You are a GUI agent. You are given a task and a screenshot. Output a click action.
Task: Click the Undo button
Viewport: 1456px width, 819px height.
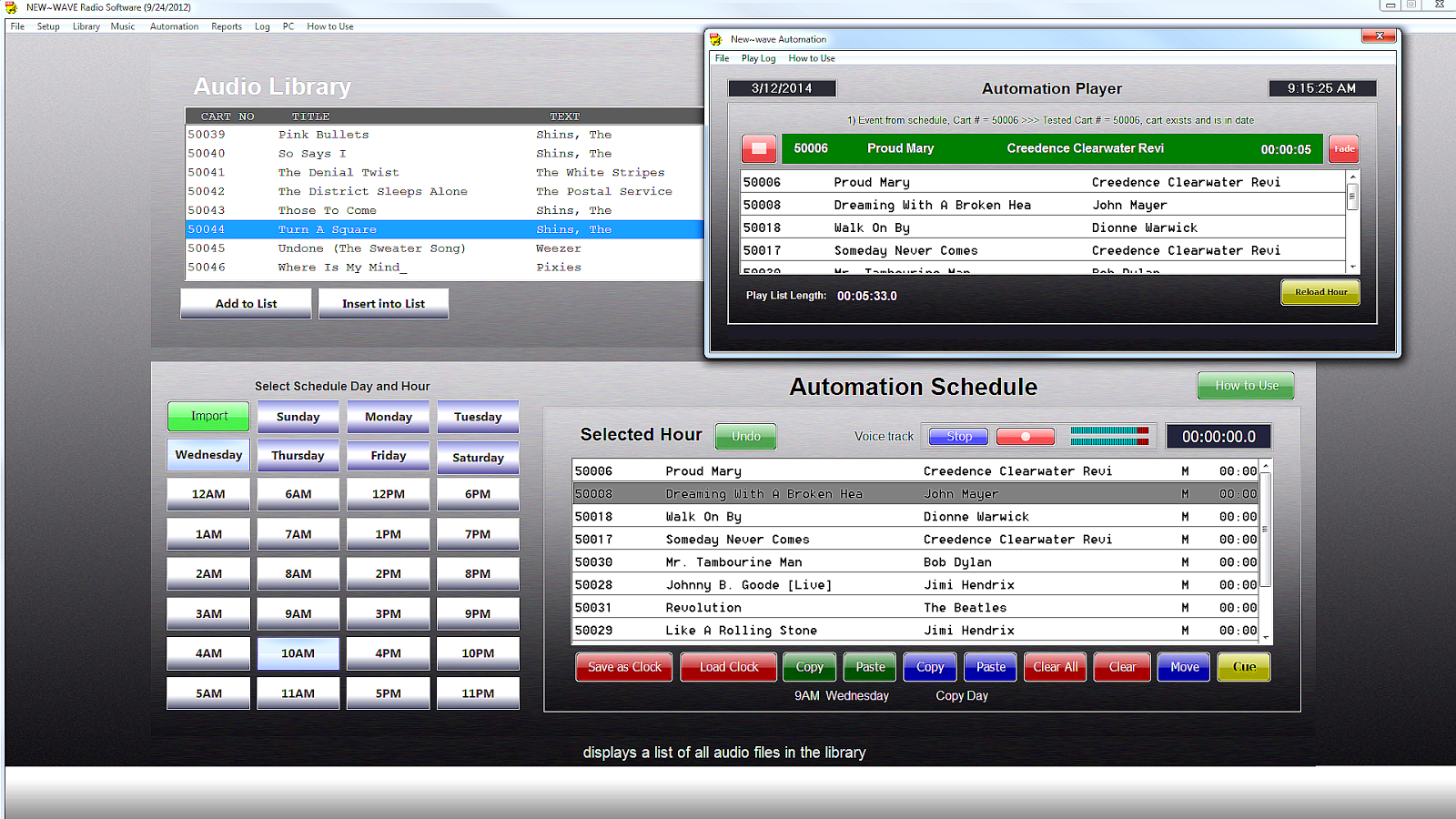745,437
